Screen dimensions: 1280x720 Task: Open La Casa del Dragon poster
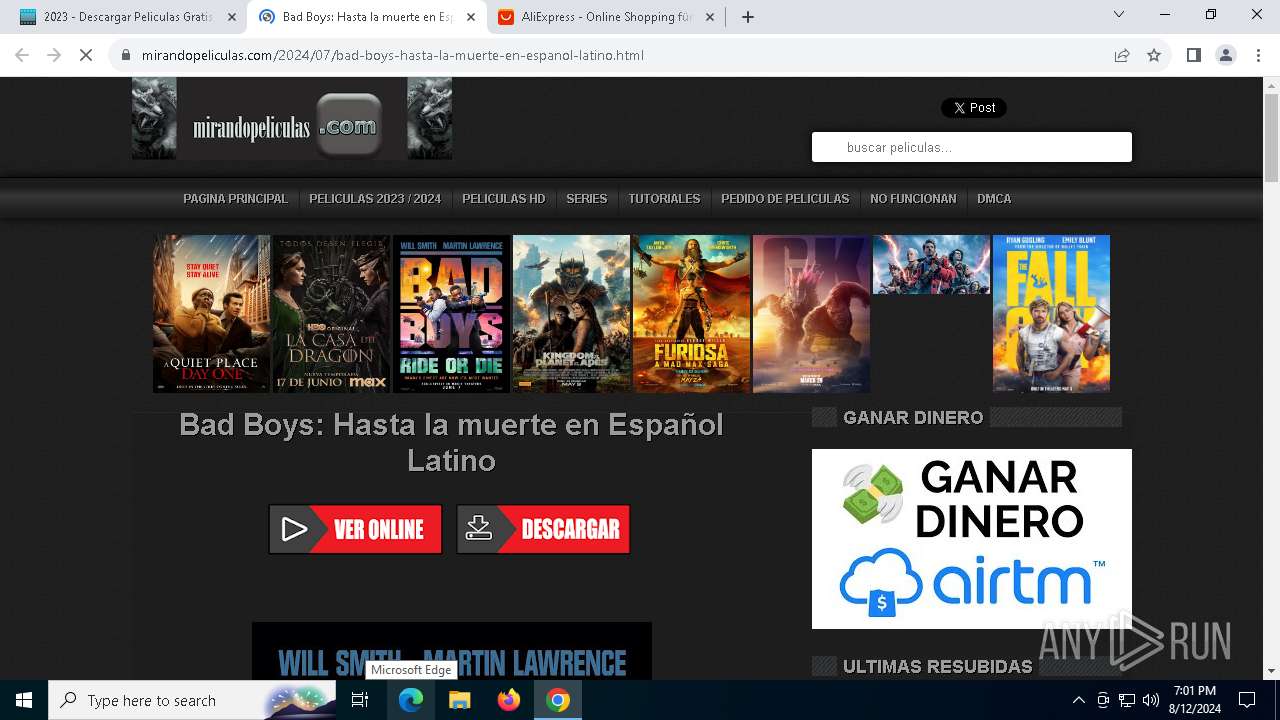tap(331, 314)
